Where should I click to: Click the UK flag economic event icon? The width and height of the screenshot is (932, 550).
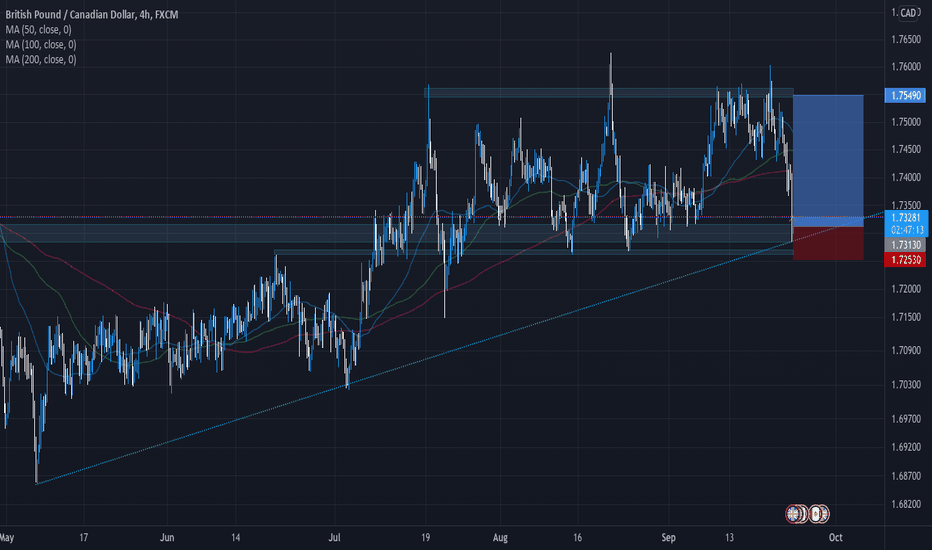click(794, 513)
